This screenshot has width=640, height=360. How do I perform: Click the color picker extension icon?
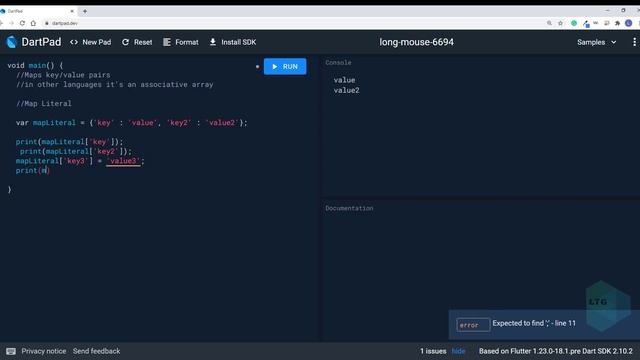[x=586, y=24]
